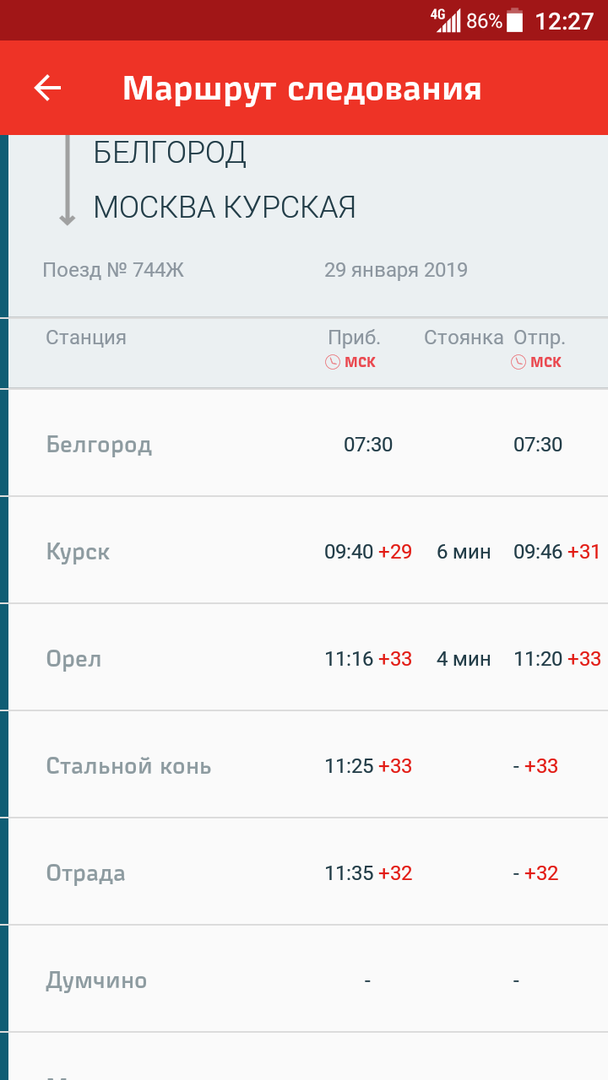
Task: Tap the Станция column header
Action: 86,337
